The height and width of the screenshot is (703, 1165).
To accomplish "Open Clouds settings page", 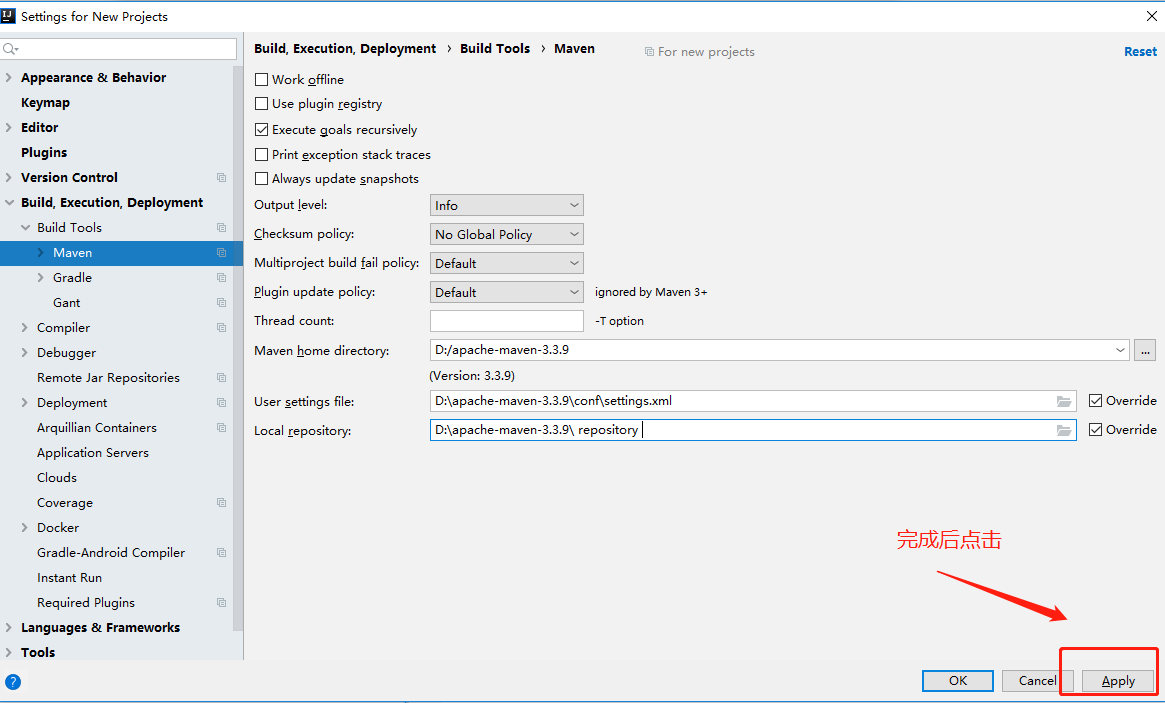I will click(57, 478).
